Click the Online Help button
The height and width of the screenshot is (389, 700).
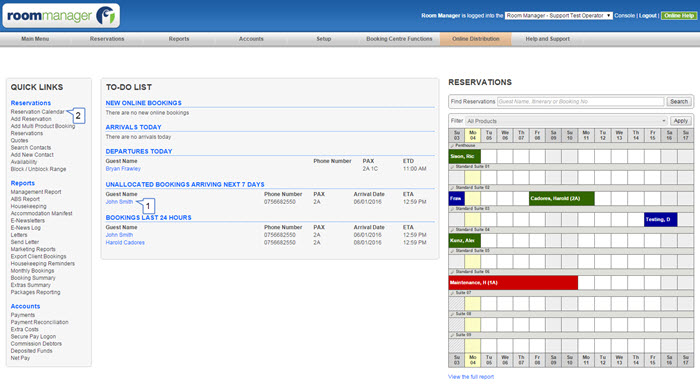point(679,16)
